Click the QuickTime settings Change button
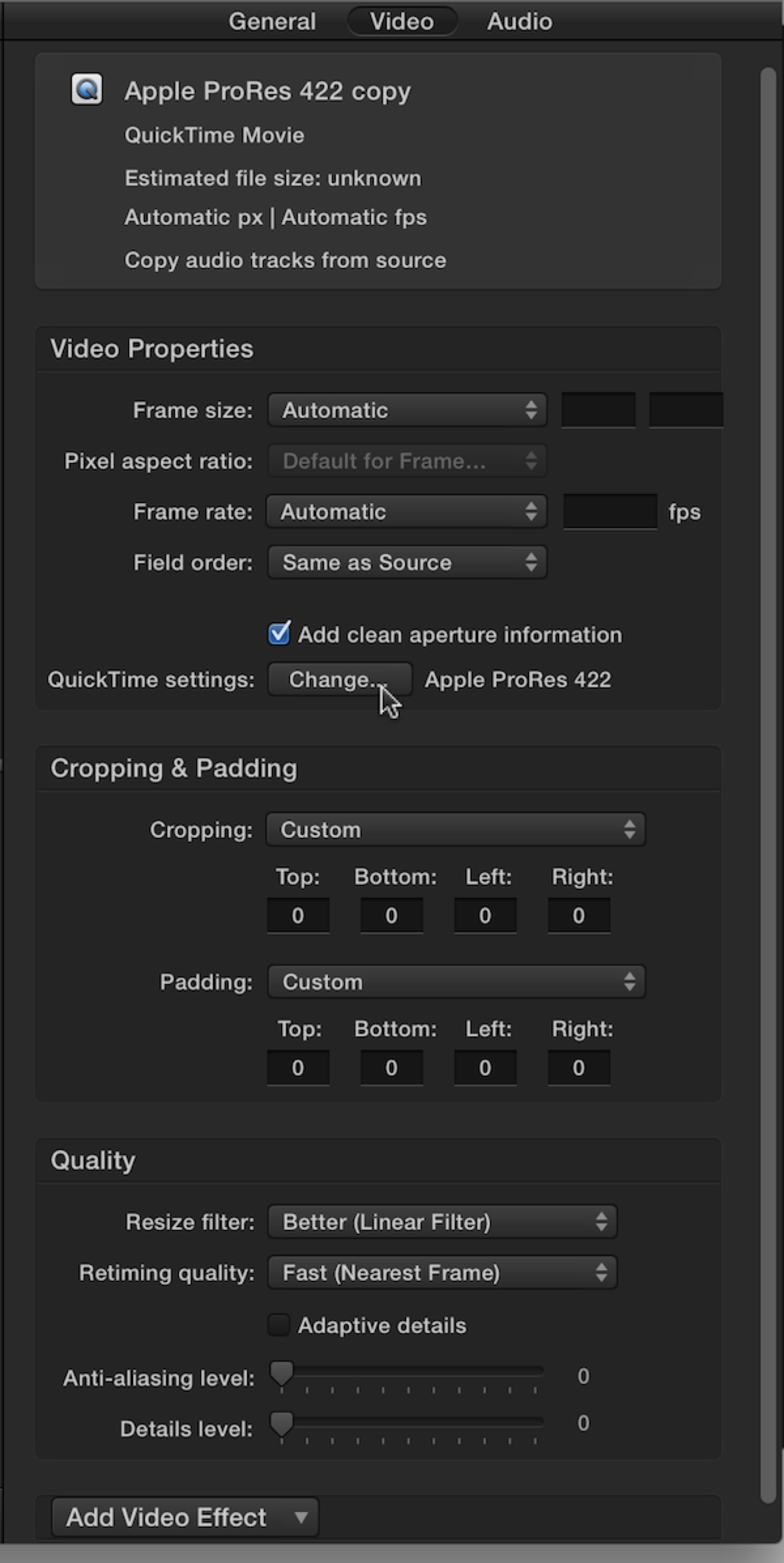This screenshot has width=784, height=1563. pos(340,679)
